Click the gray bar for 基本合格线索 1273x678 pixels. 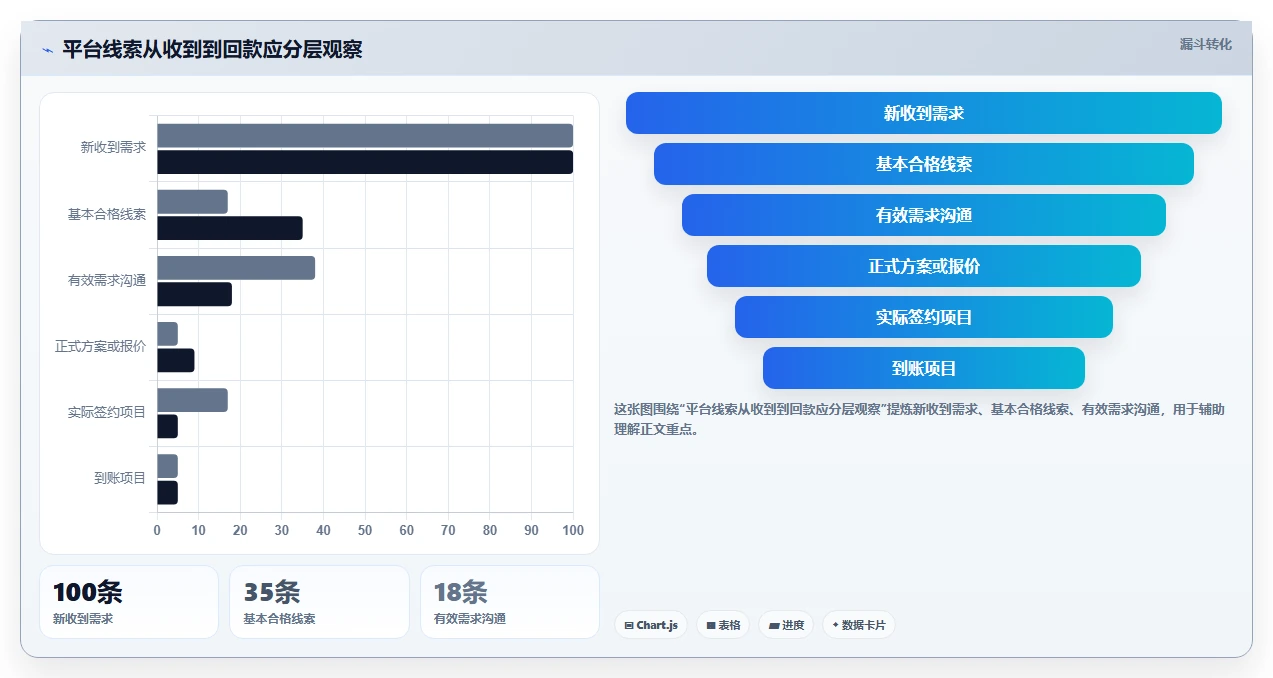tap(192, 202)
